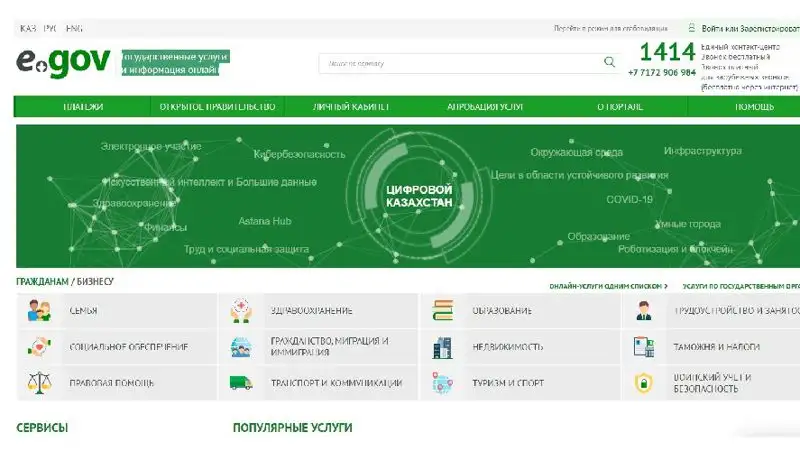This screenshot has width=800, height=451.
Task: Click the search magnifier icon
Action: click(x=609, y=62)
